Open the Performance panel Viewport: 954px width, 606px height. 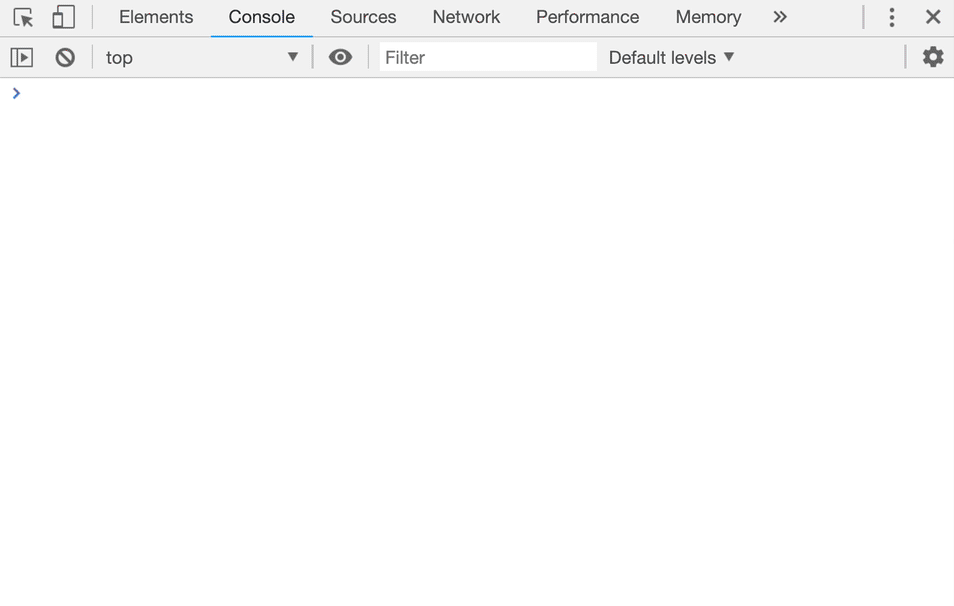(587, 17)
